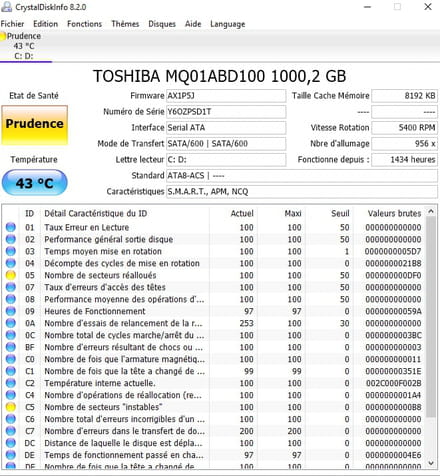Click raw value 000000000DF0 of attribute 05
The height and width of the screenshot is (476, 440).
pos(393,275)
